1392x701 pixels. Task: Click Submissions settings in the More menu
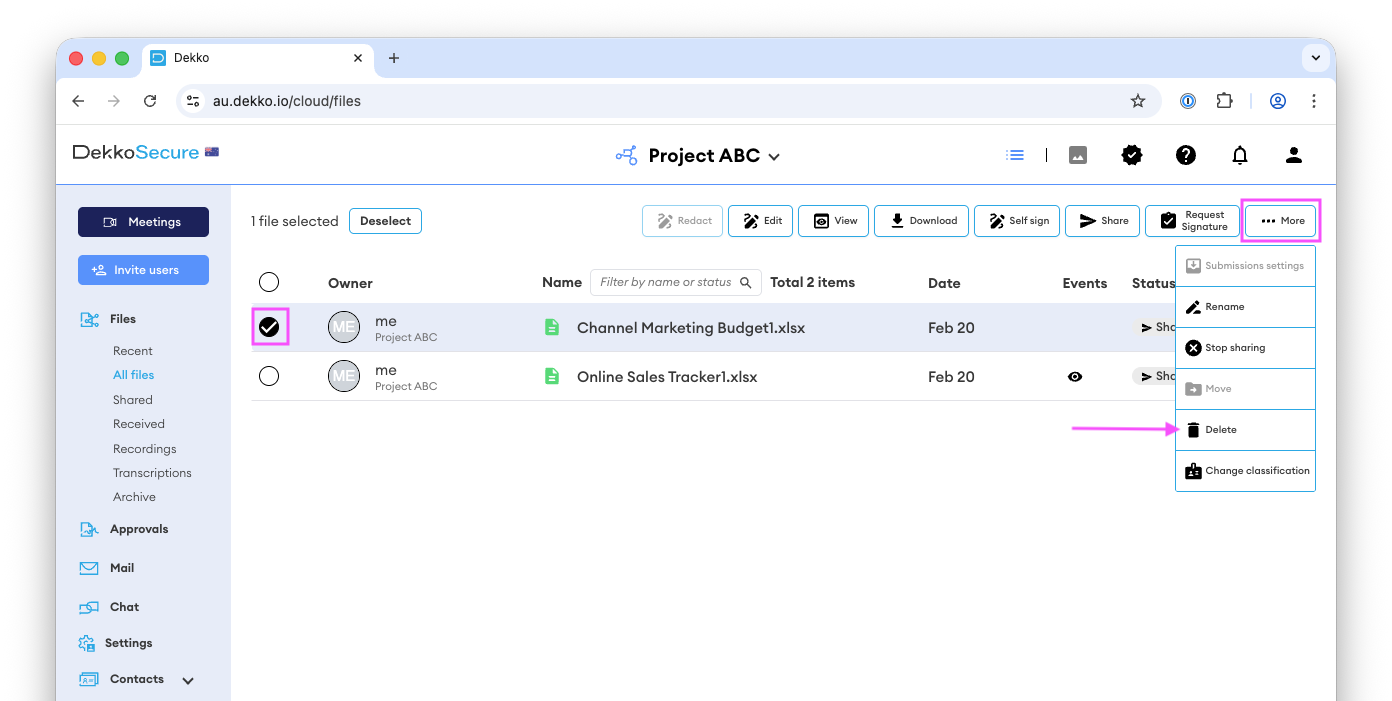coord(1245,266)
